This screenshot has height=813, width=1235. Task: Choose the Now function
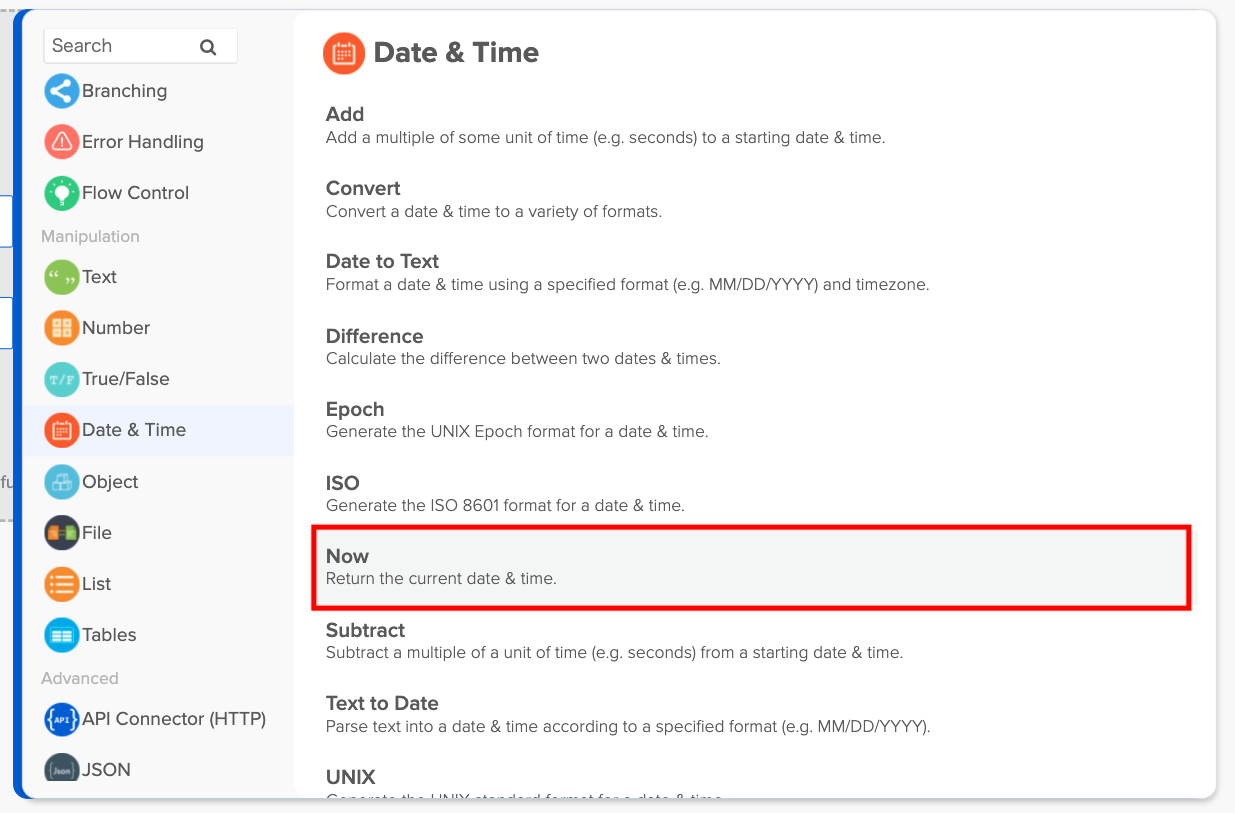point(750,566)
